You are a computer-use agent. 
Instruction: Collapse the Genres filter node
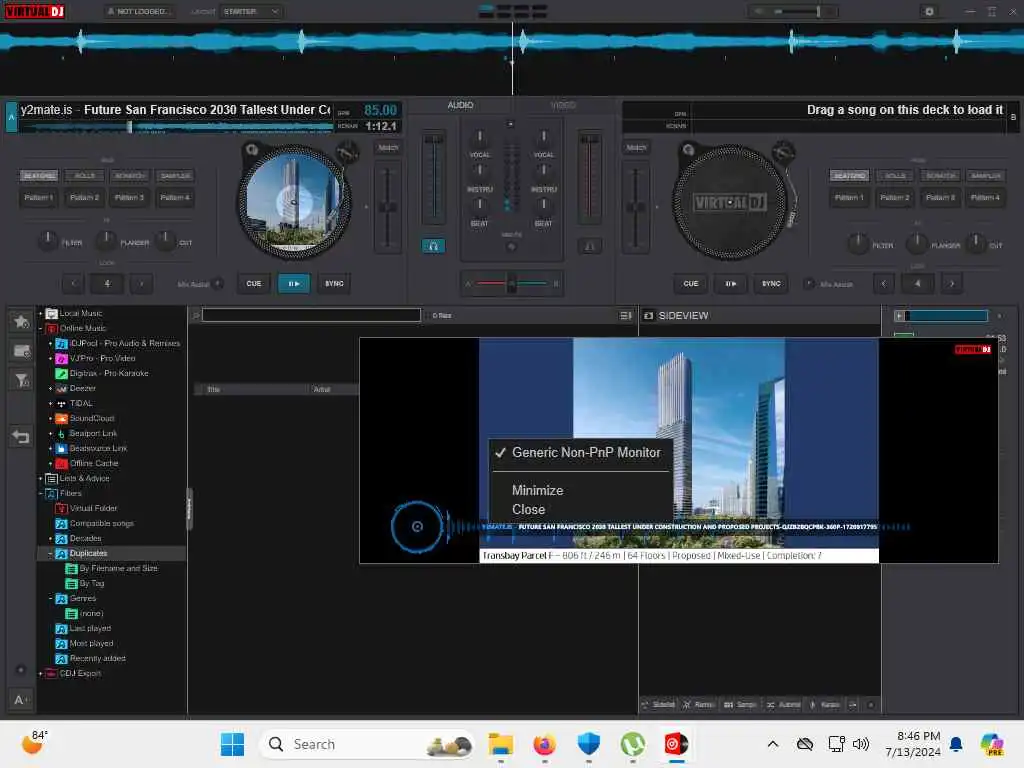tap(50, 599)
